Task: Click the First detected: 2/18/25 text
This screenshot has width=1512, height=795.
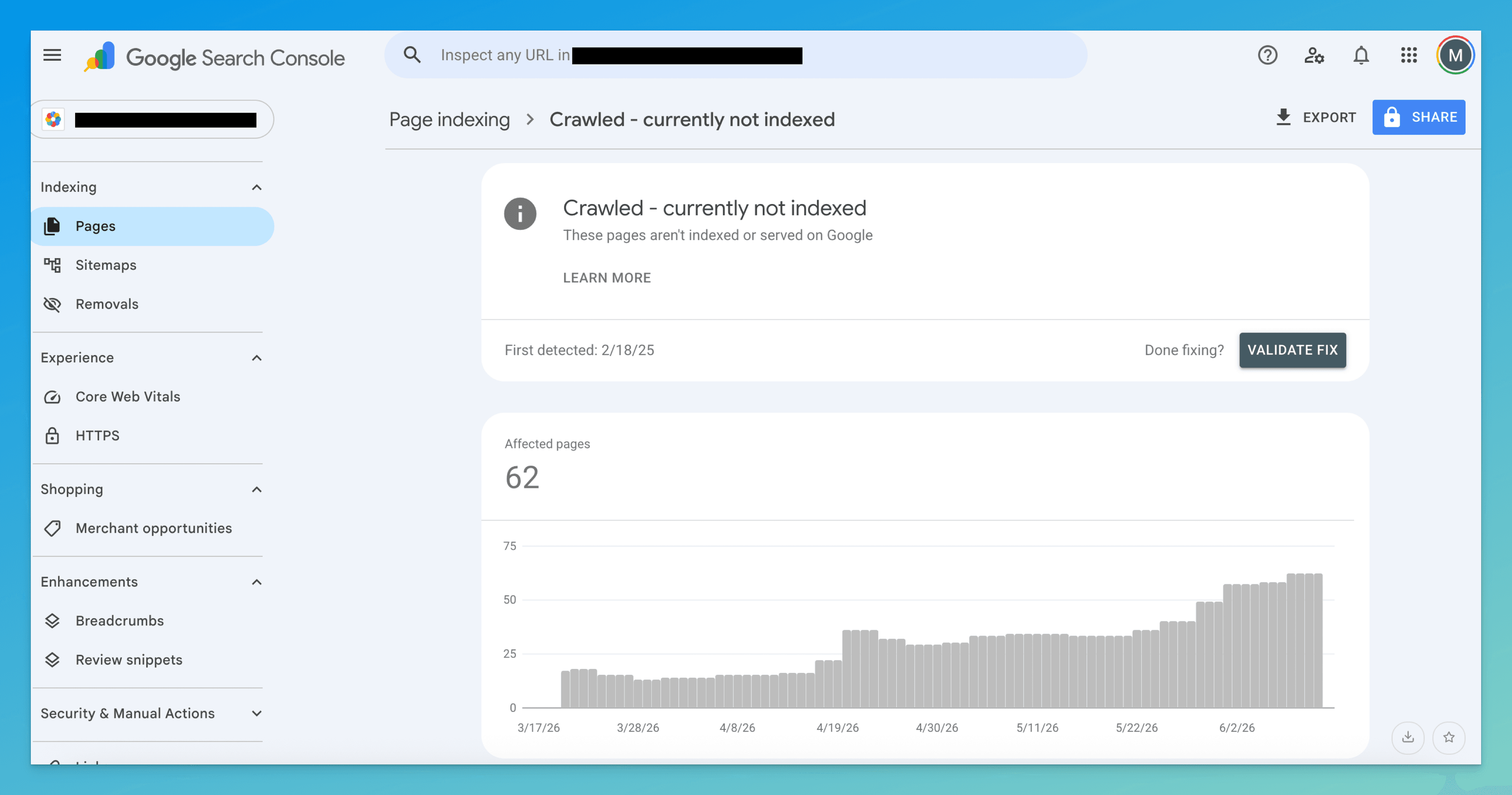Action: [x=579, y=351]
